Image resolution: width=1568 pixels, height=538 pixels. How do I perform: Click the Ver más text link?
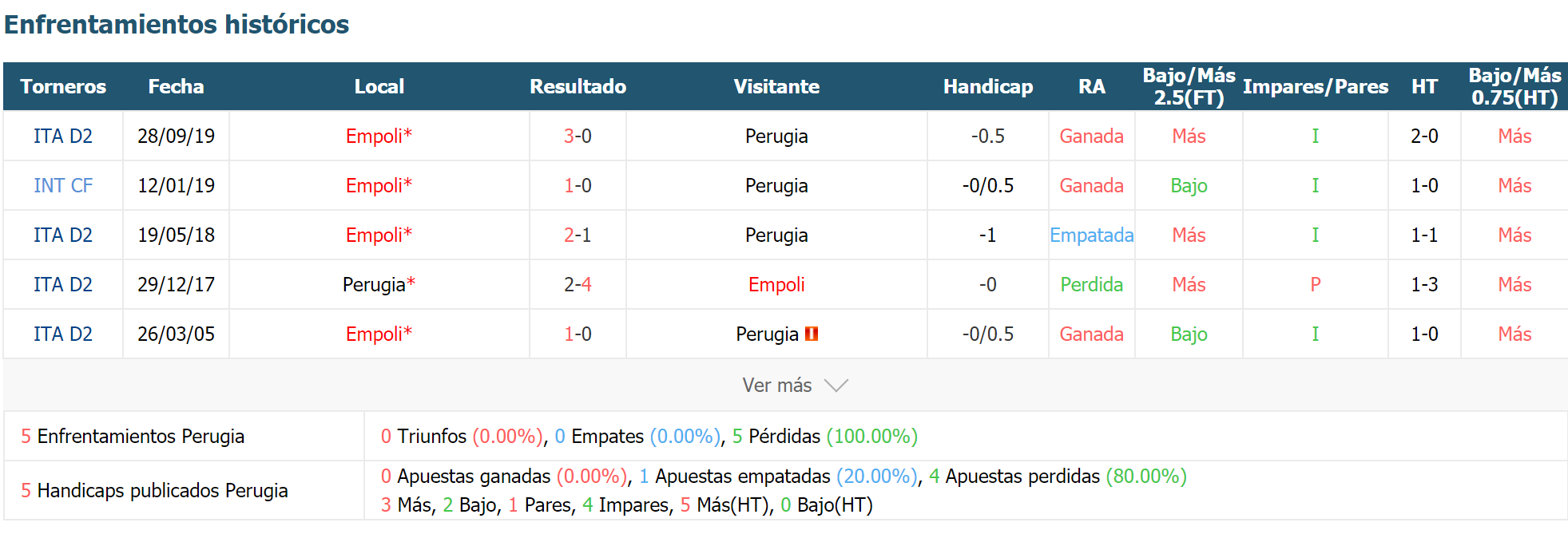(776, 386)
